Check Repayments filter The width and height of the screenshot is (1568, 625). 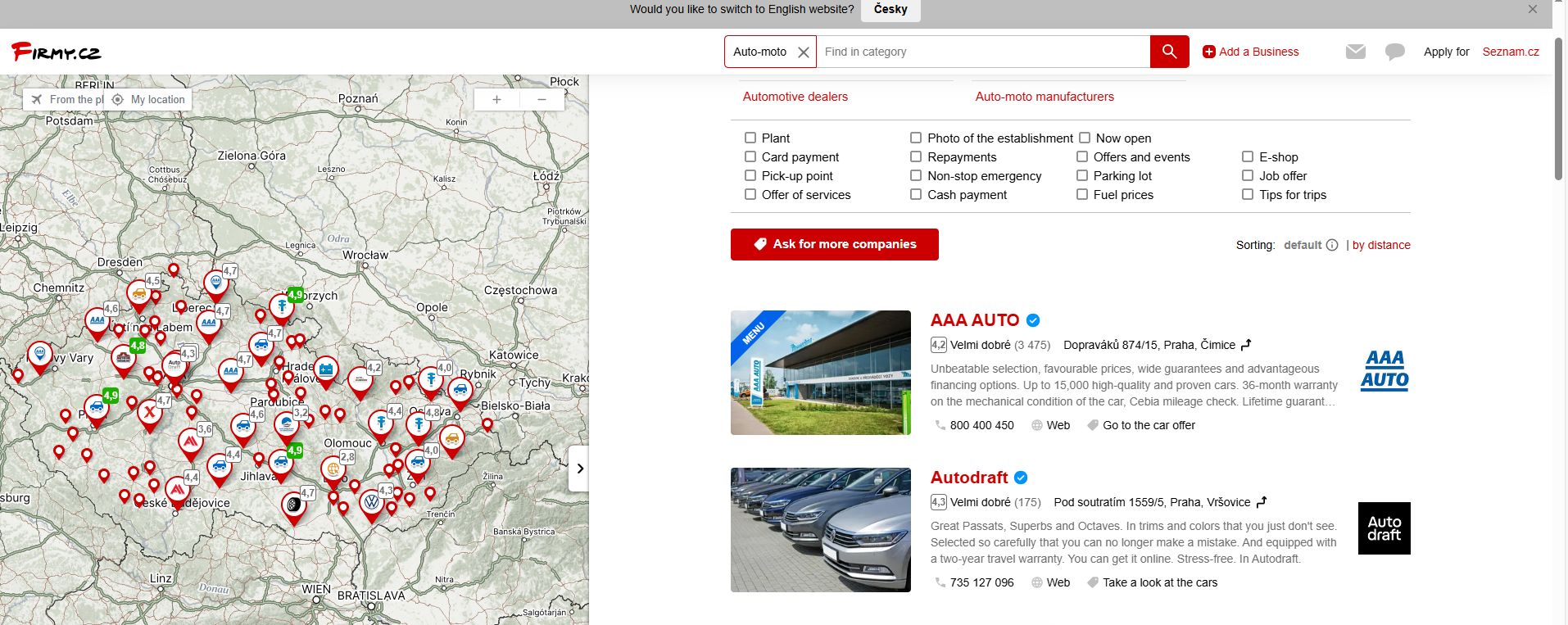[x=916, y=156]
